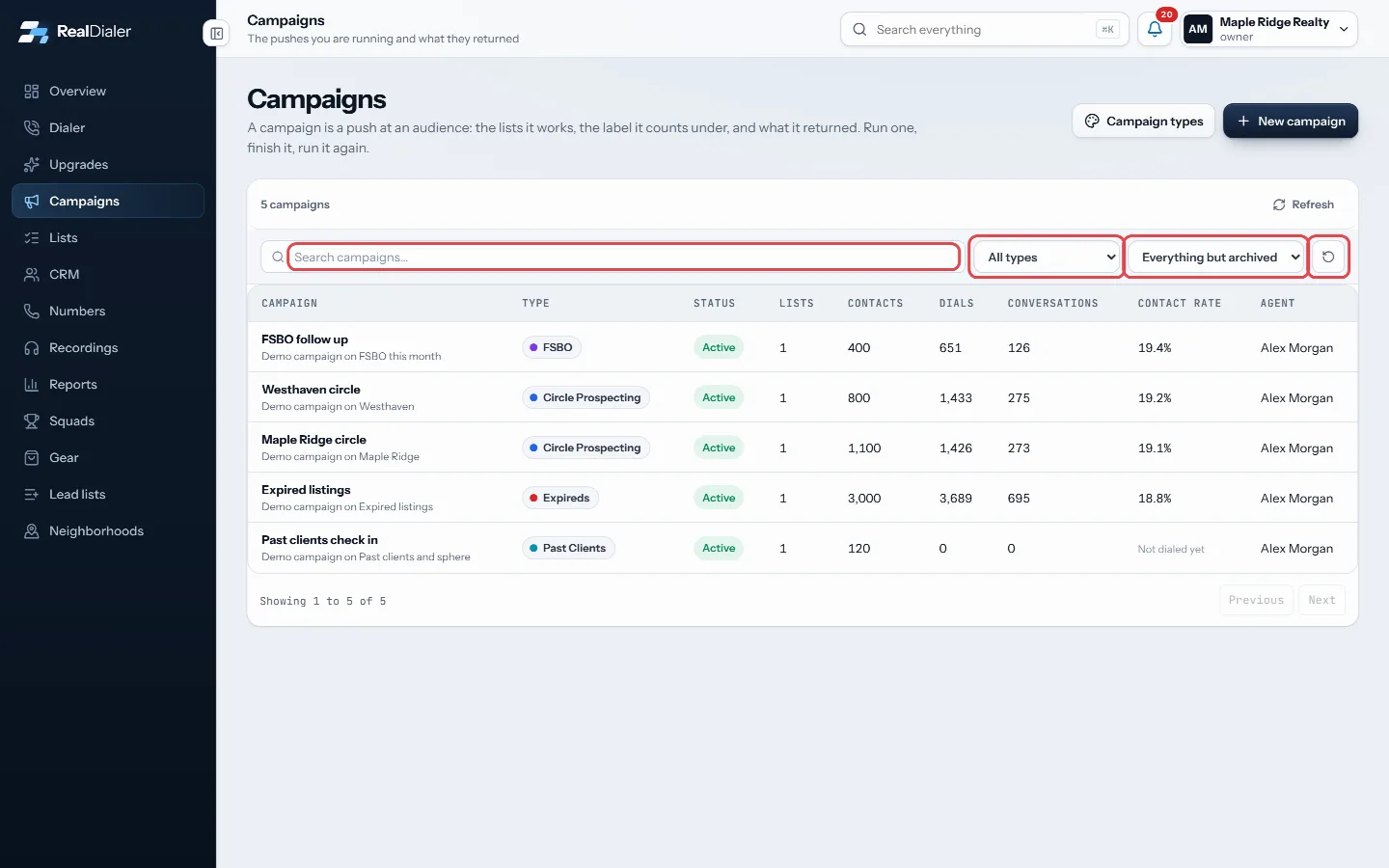1389x868 pixels.
Task: Refresh the campaigns list
Action: pyautogui.click(x=1303, y=204)
